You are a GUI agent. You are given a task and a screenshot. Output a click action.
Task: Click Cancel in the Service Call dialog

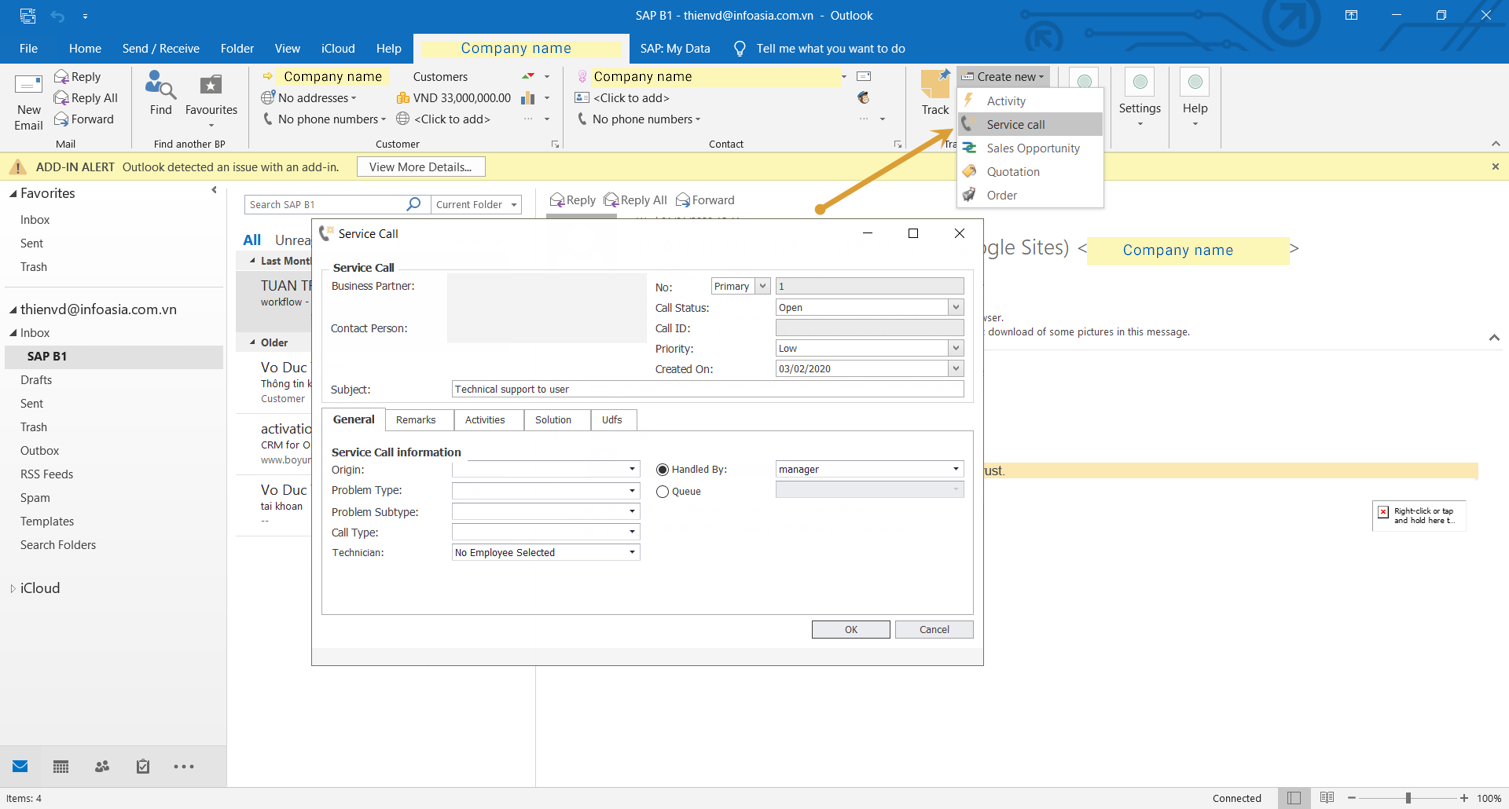pyautogui.click(x=934, y=629)
